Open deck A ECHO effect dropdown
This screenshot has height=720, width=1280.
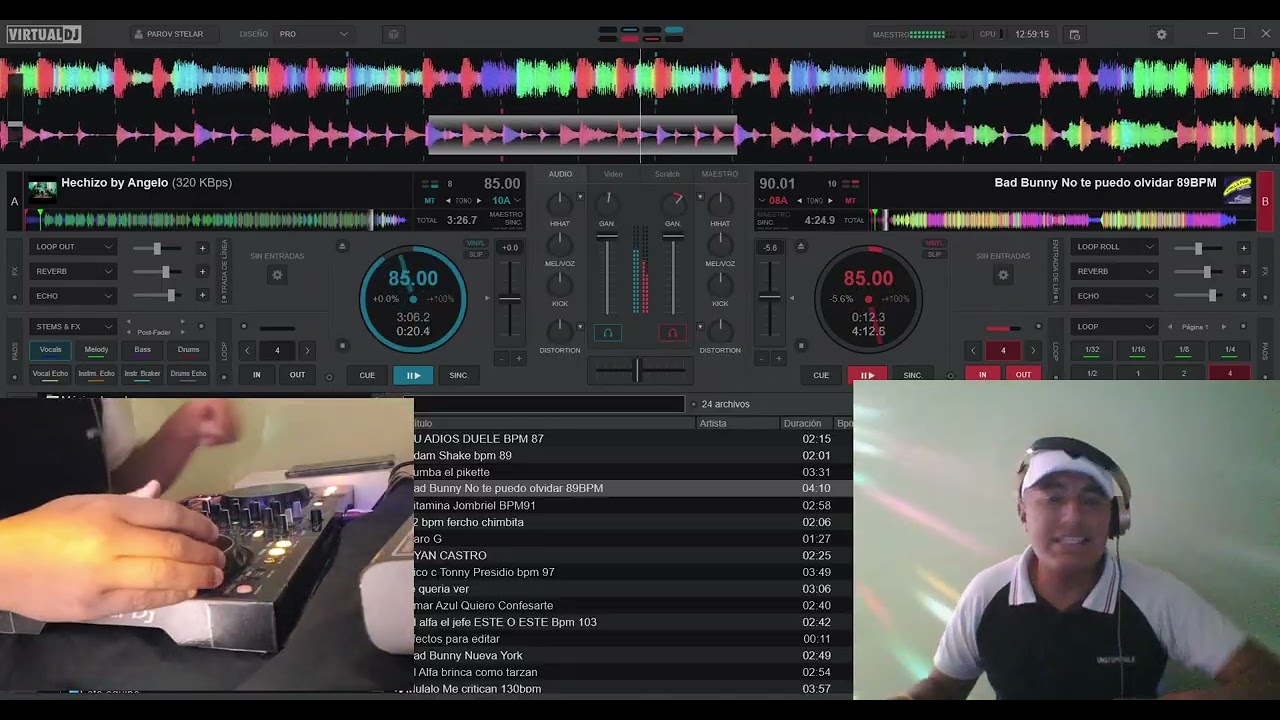click(74, 296)
